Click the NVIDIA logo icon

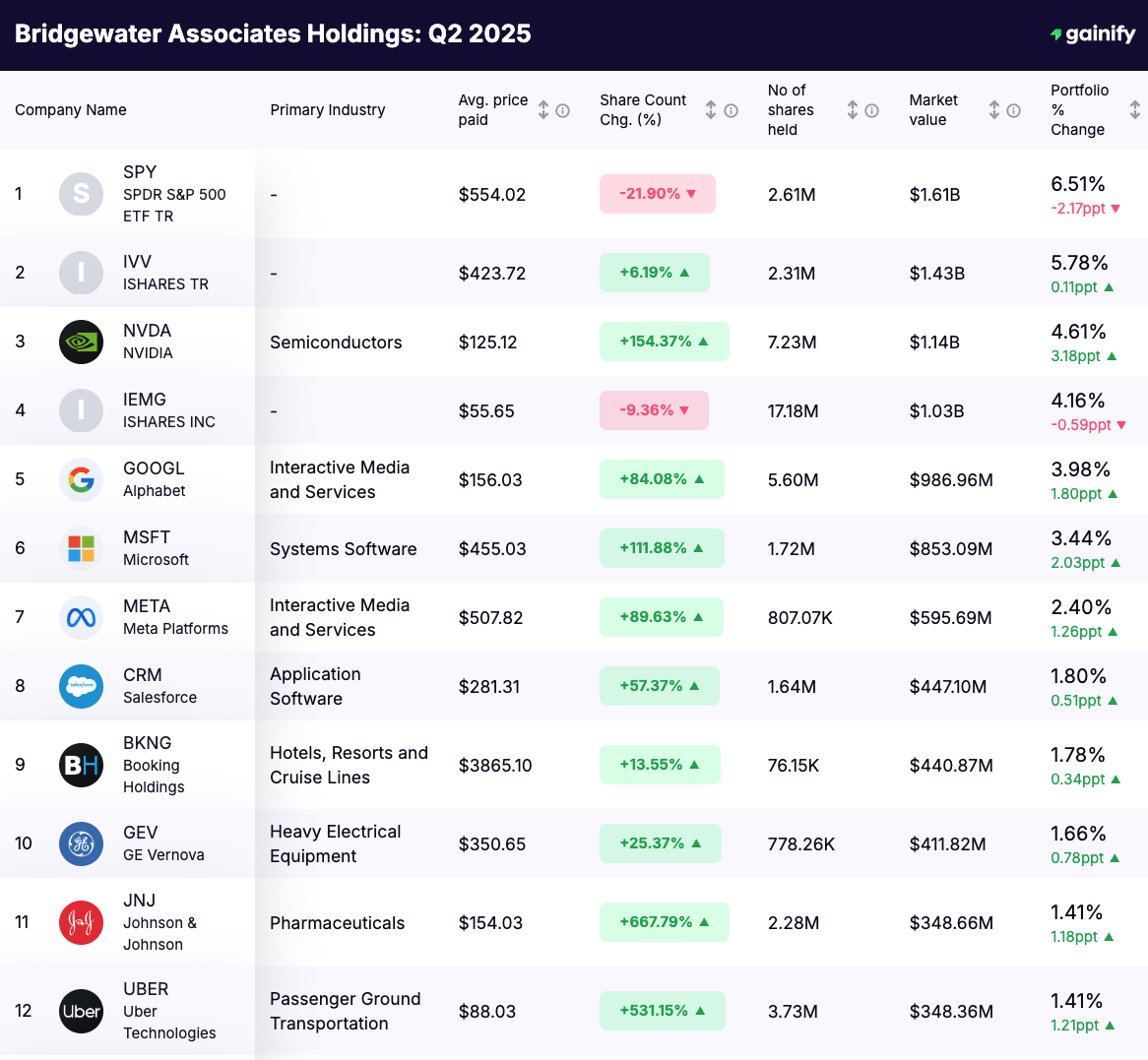[82, 342]
